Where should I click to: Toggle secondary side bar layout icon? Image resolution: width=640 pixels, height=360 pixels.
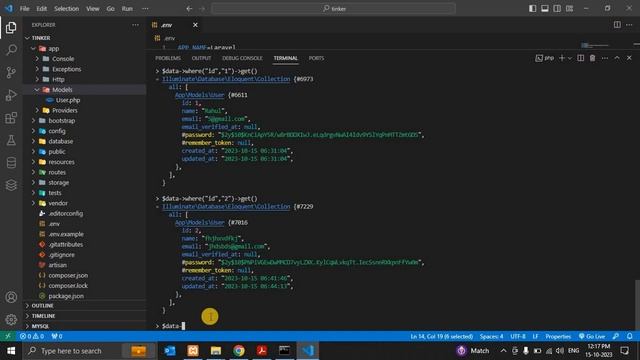557,9
